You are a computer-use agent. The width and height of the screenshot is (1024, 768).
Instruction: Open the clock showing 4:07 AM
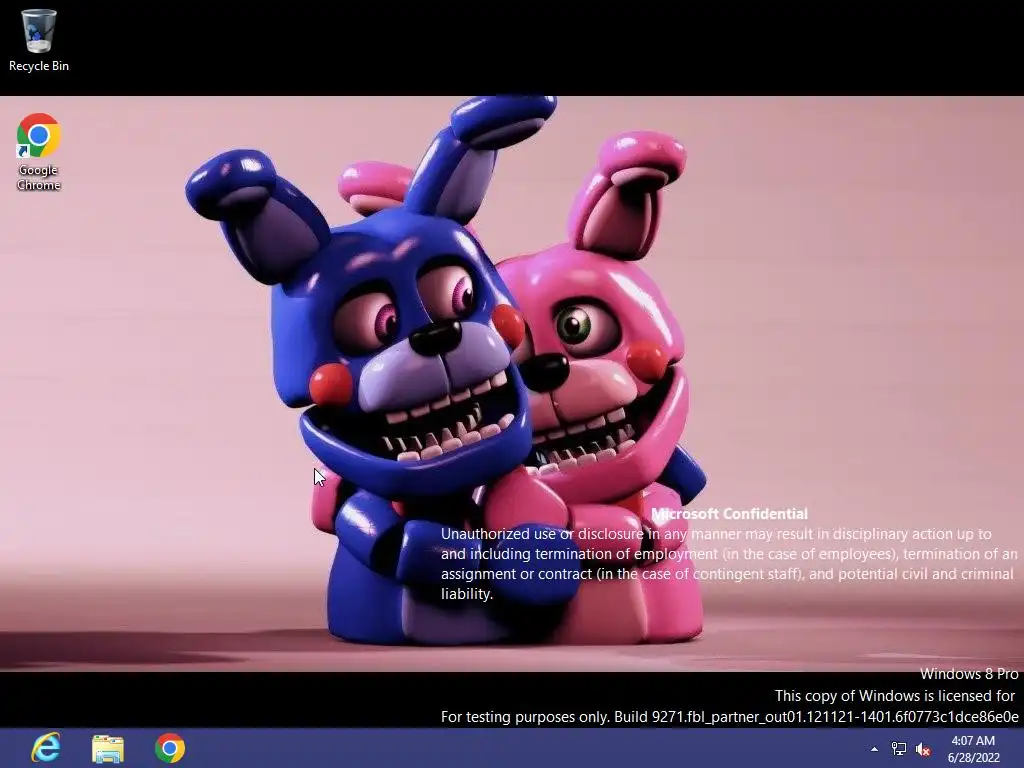click(973, 749)
